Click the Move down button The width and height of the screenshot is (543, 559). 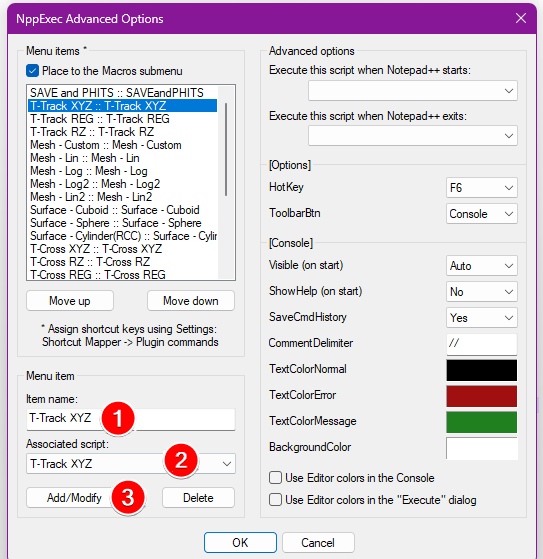(191, 301)
